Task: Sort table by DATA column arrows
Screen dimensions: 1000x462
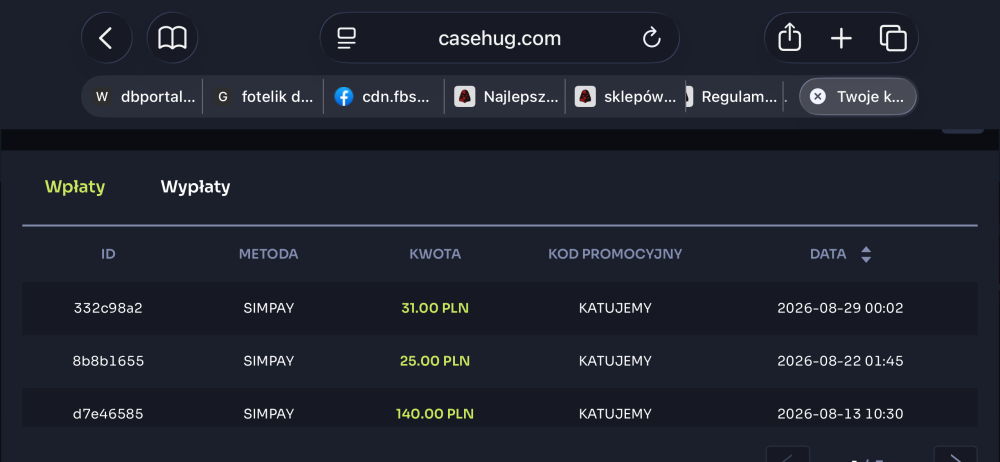Action: tap(865, 255)
